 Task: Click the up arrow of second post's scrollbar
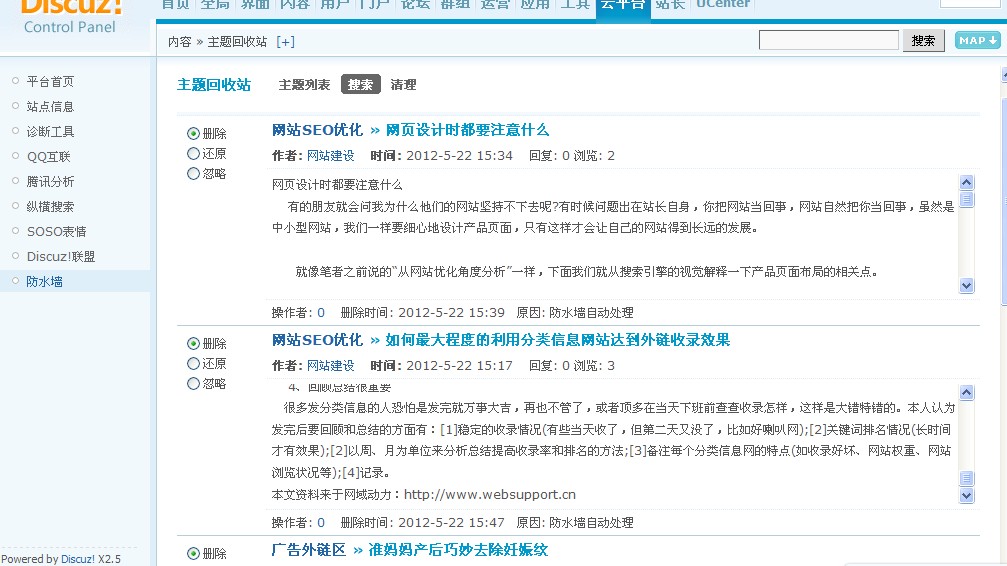click(967, 393)
